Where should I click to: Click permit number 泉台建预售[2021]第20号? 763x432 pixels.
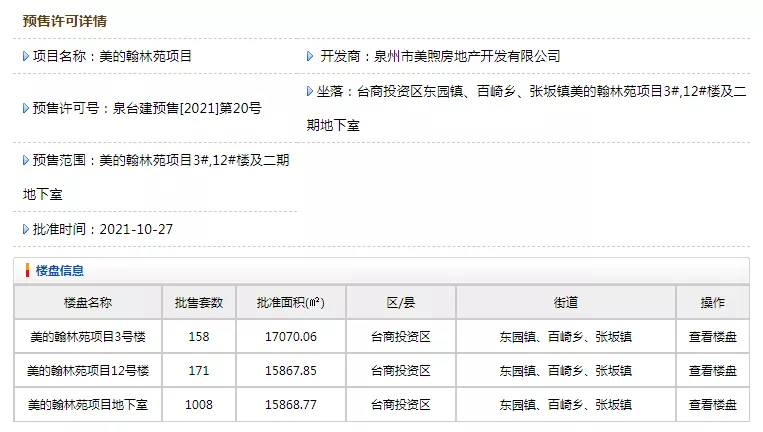coord(187,108)
